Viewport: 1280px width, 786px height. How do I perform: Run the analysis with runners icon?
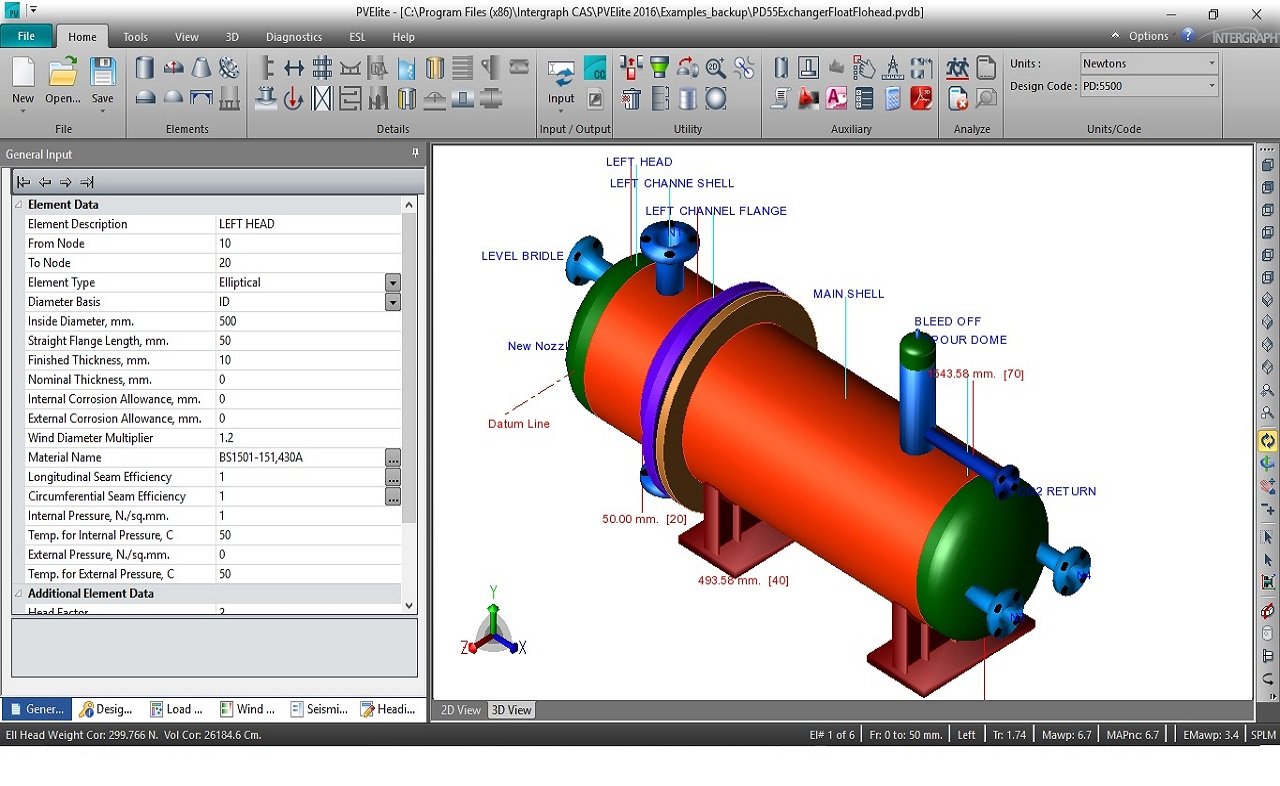(958, 68)
